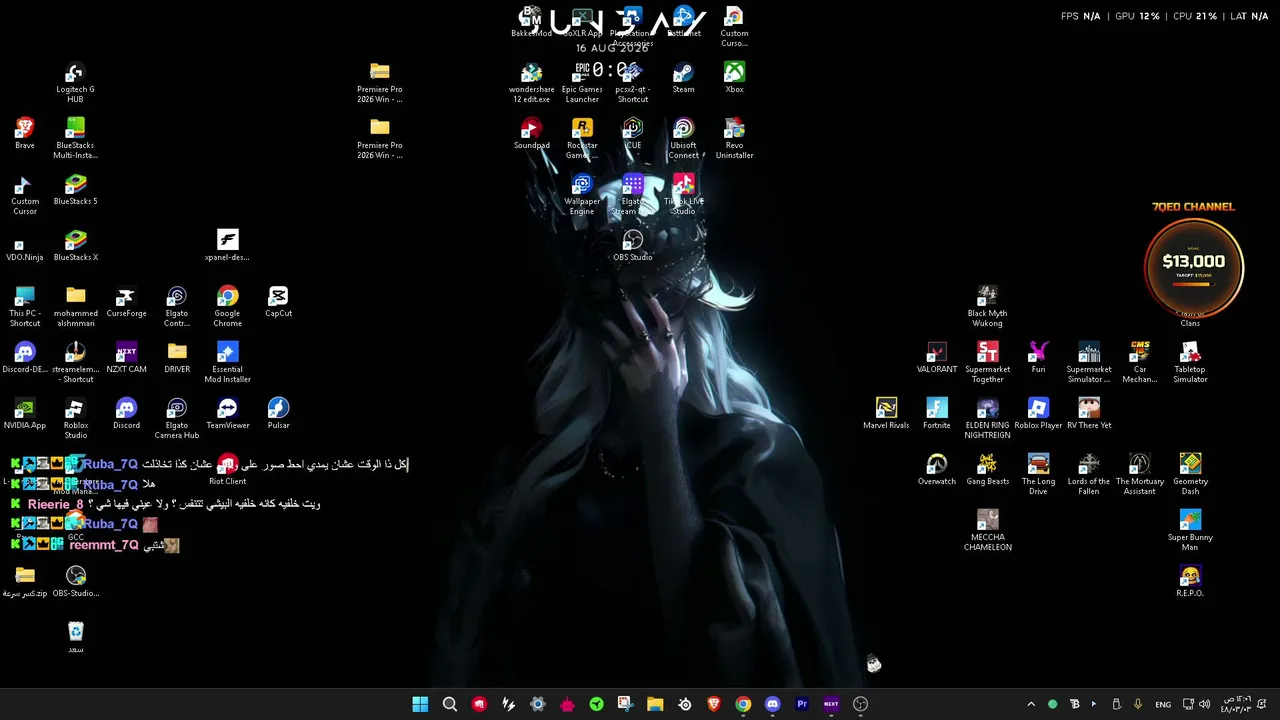1280x720 pixels.
Task: Open the BlueStacks 5 desktop icon
Action: pyautogui.click(x=75, y=190)
